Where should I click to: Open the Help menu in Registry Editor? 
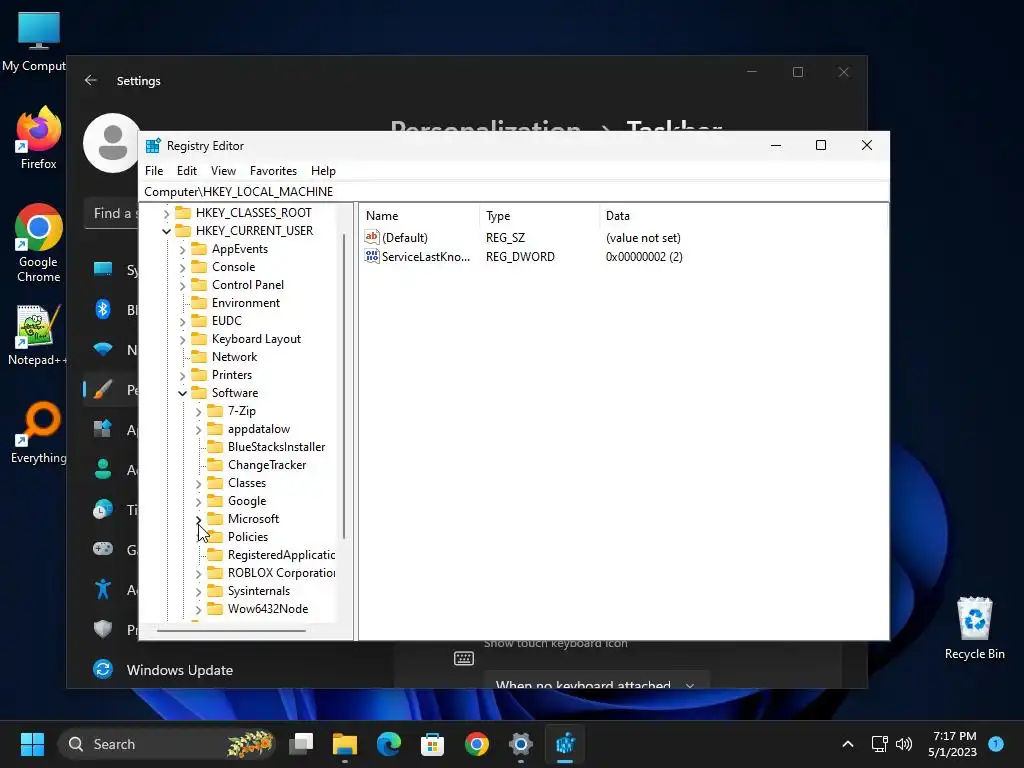click(x=323, y=171)
